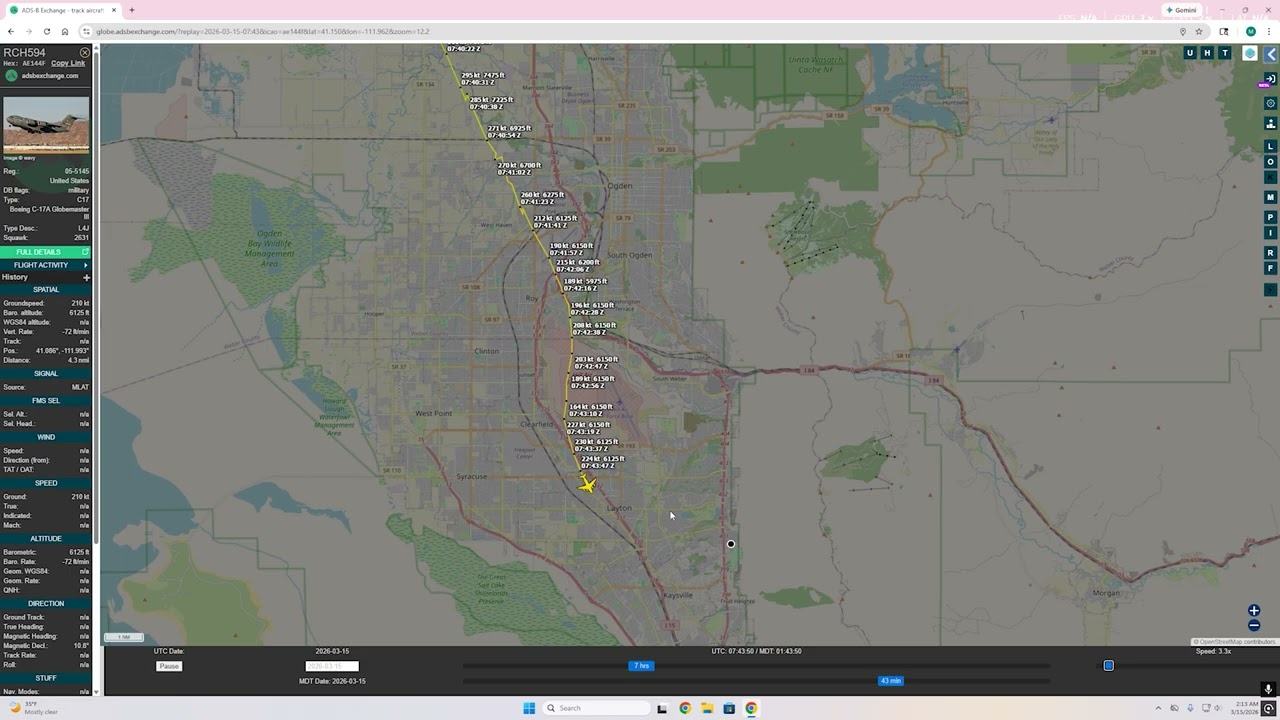1280x720 pixels.
Task: Click the Pause replay button
Action: 169,666
